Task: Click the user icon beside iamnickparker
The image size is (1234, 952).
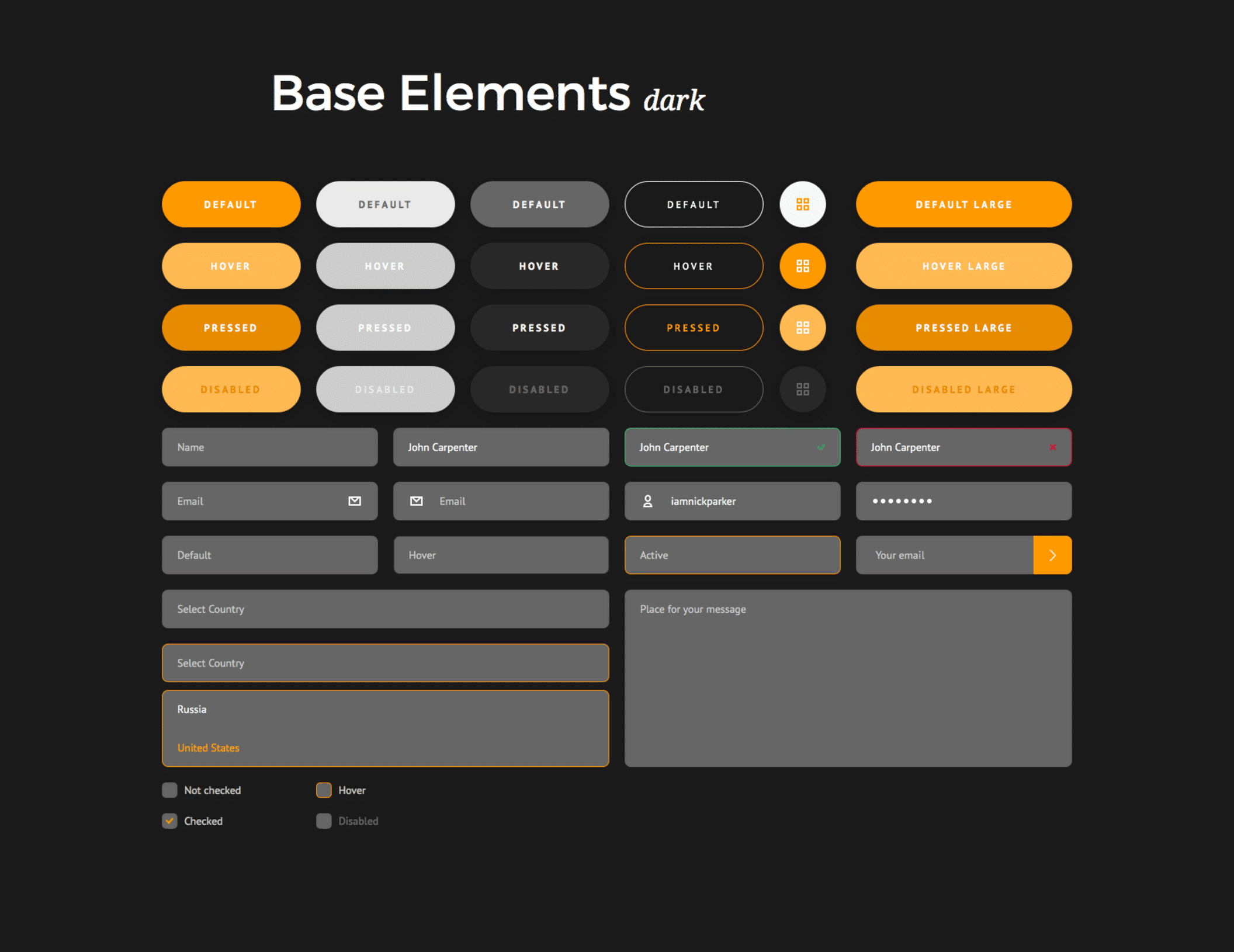Action: [x=647, y=501]
